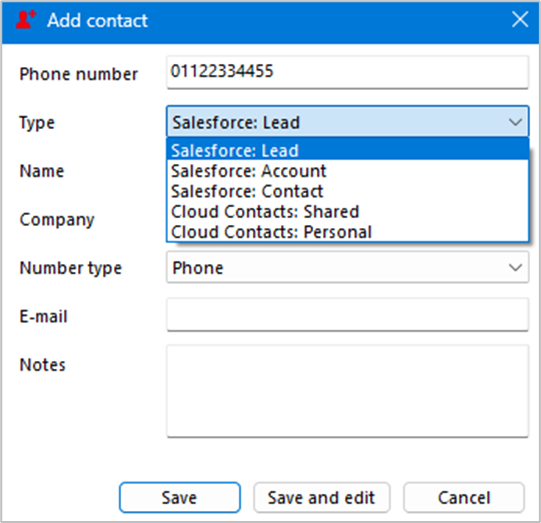The height and width of the screenshot is (523, 541).
Task: Click the Number type label
Action: tap(71, 268)
